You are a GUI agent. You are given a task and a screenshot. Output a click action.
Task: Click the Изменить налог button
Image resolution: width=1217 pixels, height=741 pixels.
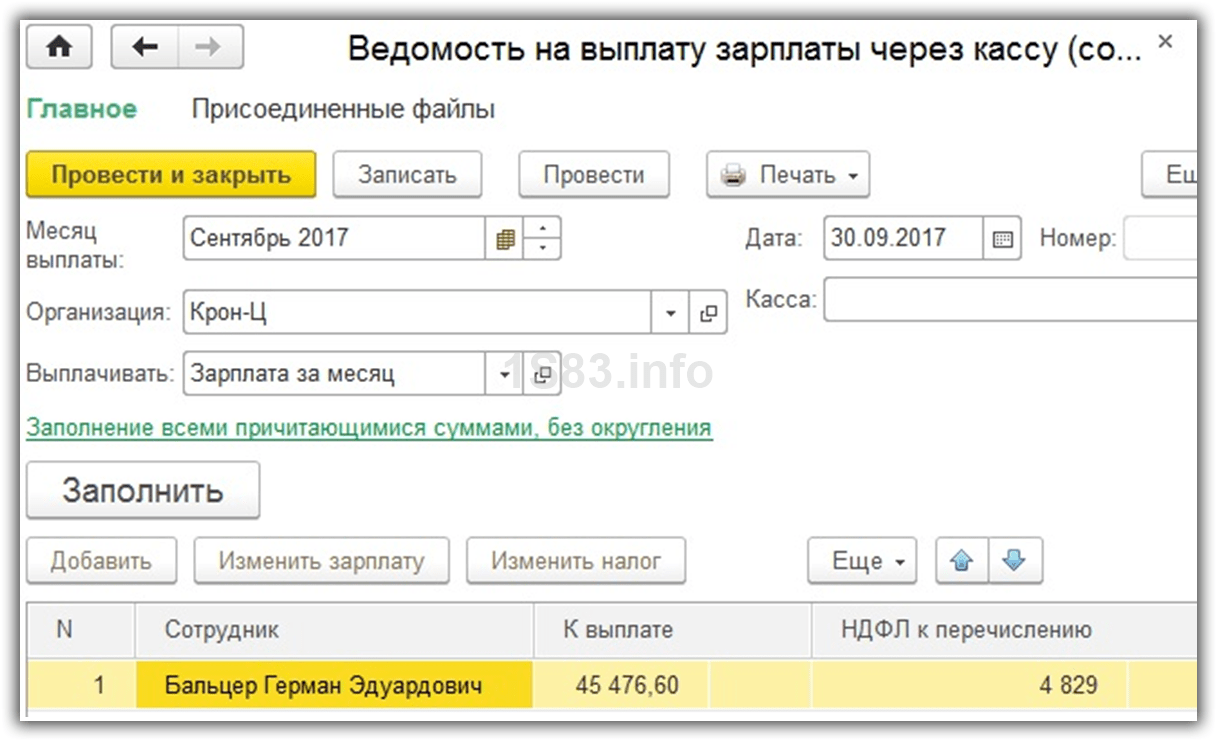tap(576, 561)
